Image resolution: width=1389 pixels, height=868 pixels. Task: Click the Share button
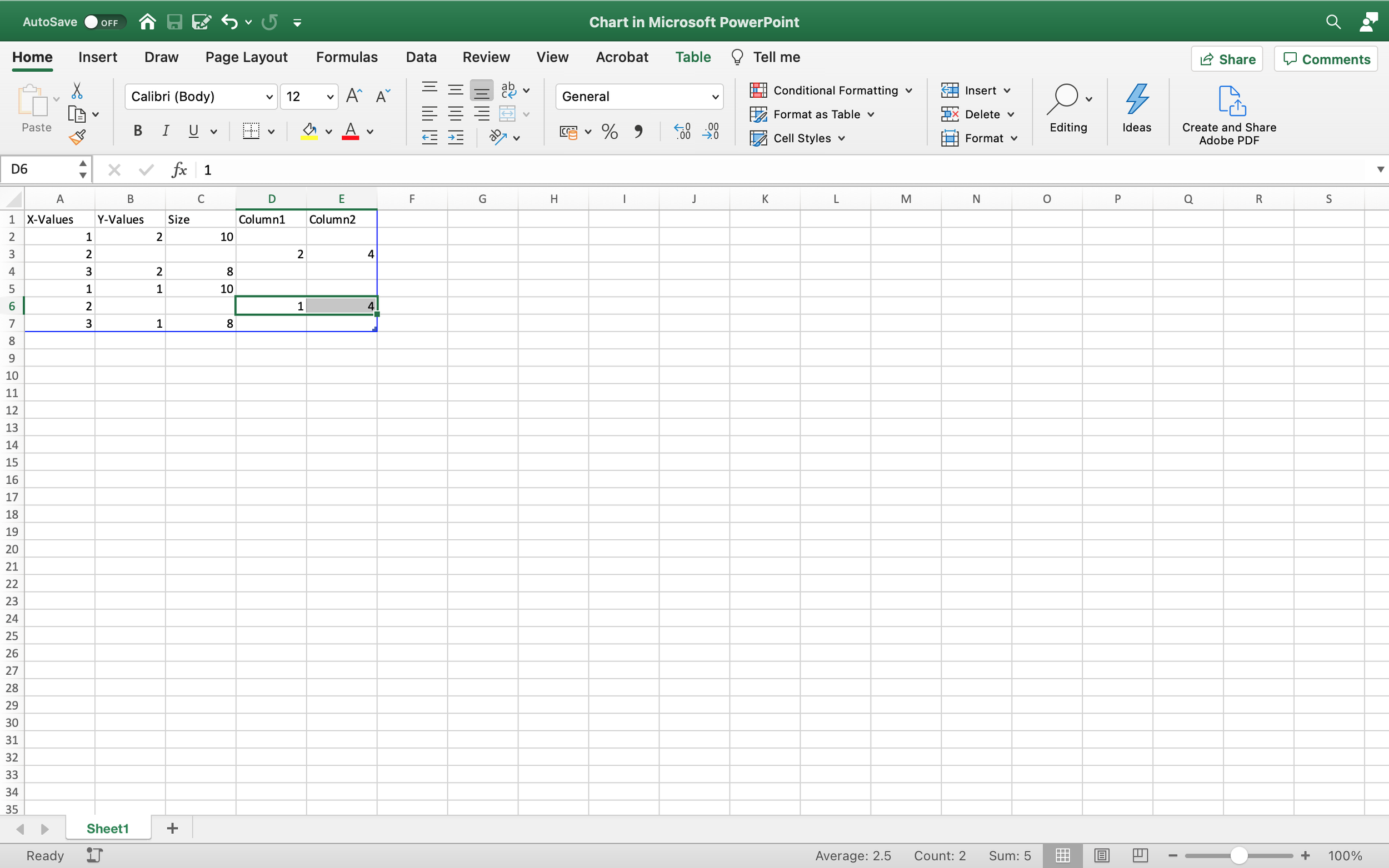click(x=1227, y=59)
